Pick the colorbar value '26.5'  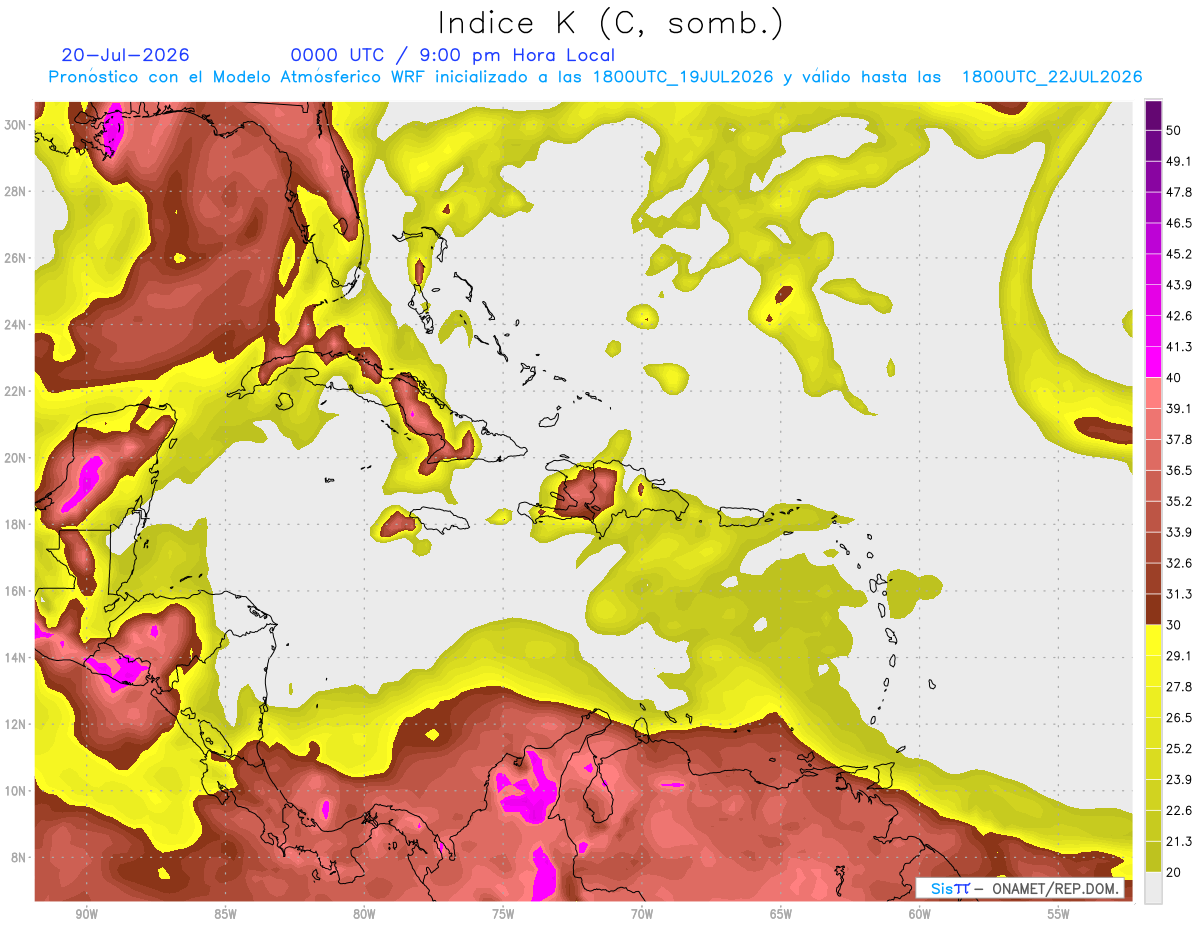pos(1178,717)
